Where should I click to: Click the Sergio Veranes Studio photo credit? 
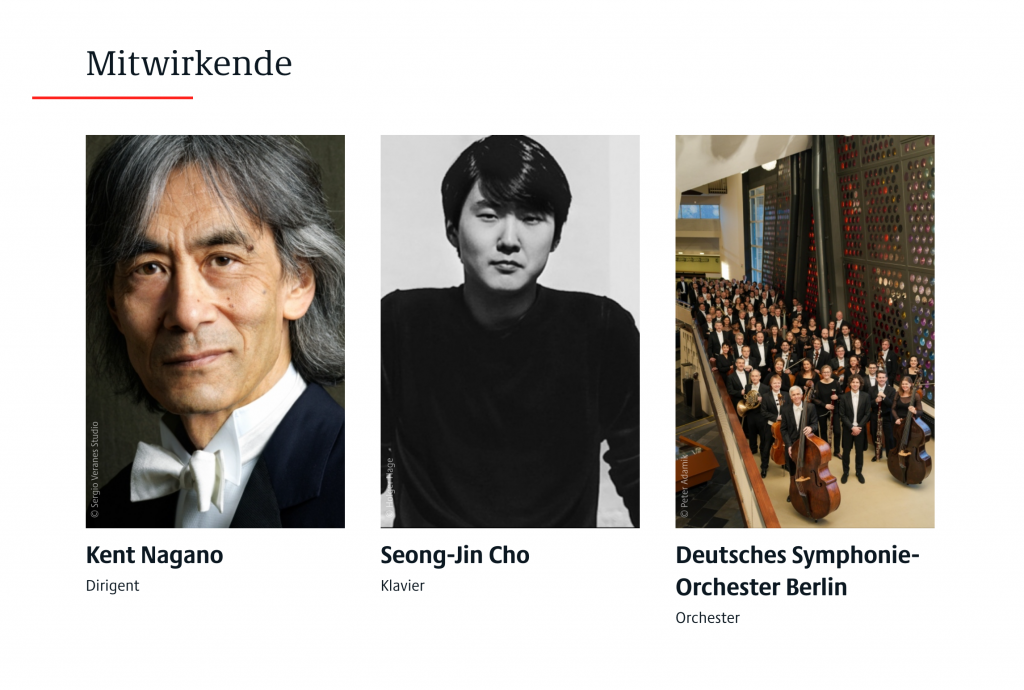pos(95,469)
